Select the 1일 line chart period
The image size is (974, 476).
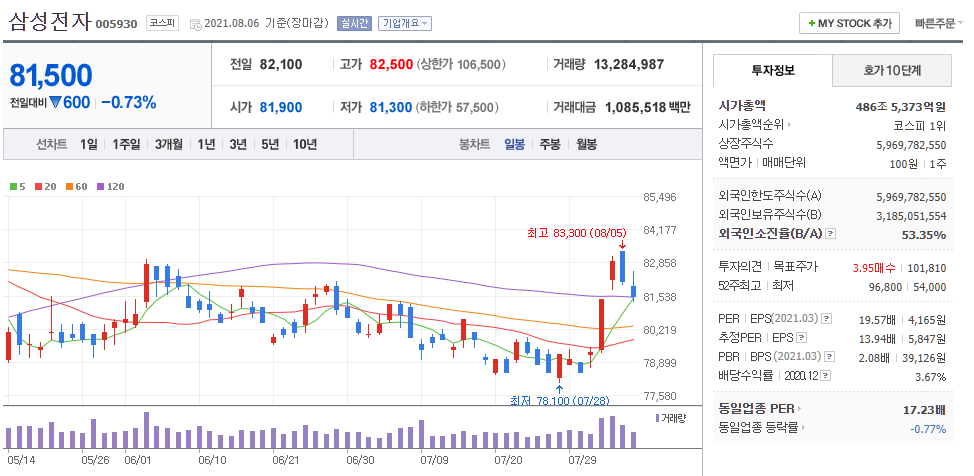(x=89, y=144)
